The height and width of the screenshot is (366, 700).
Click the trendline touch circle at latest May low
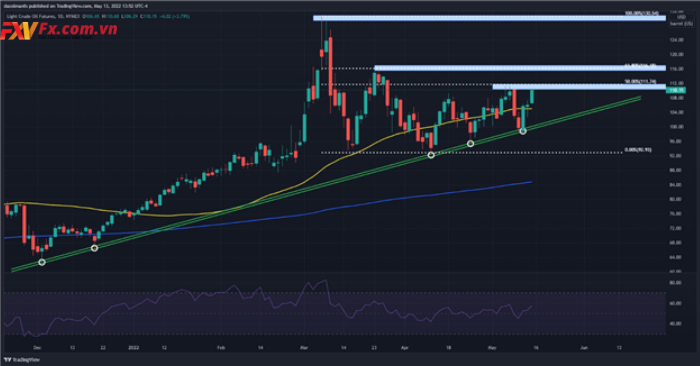[x=523, y=131]
